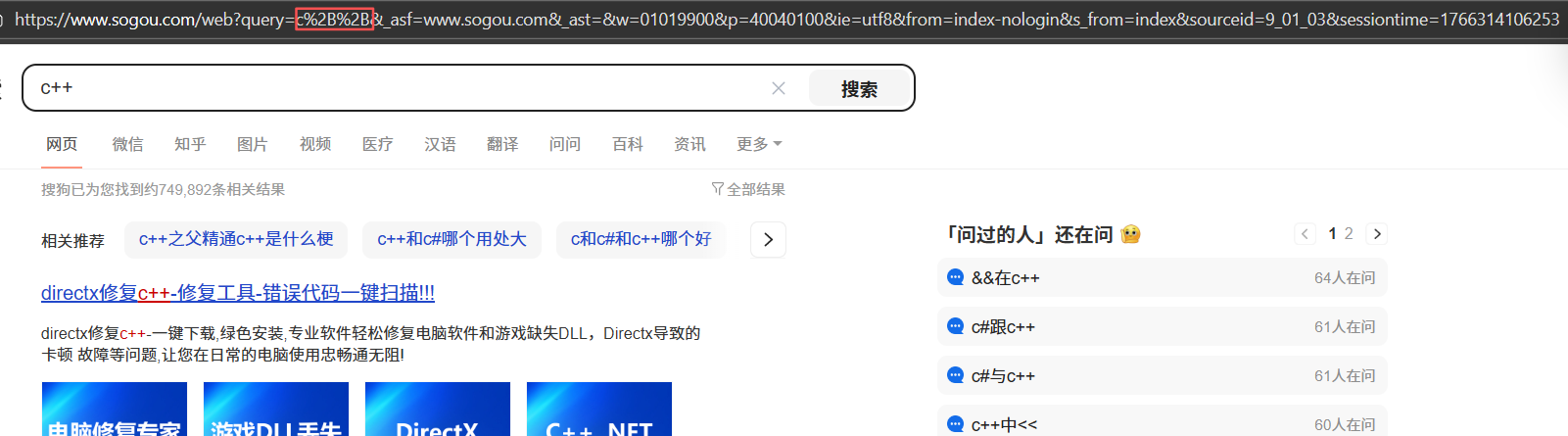Go to the 医疗 tab

pyautogui.click(x=377, y=144)
